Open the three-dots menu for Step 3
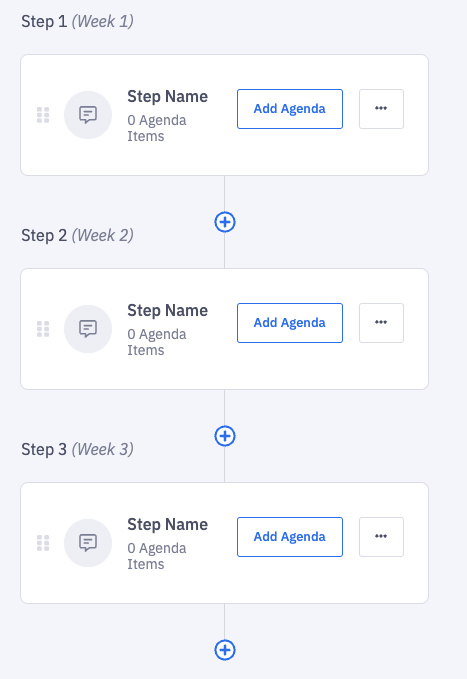Viewport: 467px width, 679px height. point(381,537)
